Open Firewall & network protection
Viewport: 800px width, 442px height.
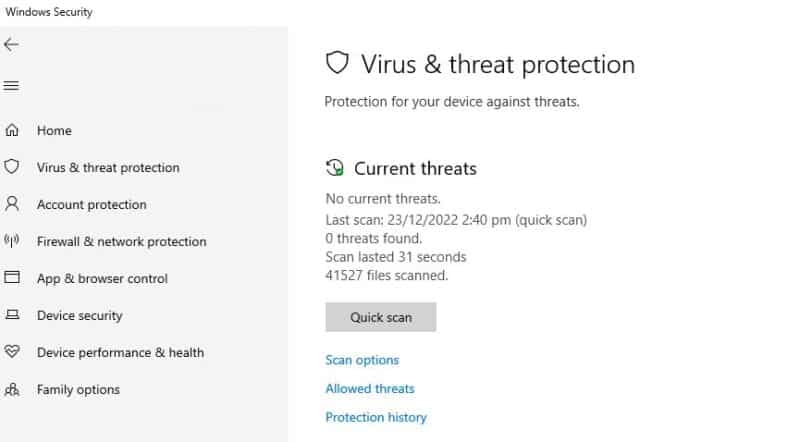(121, 241)
